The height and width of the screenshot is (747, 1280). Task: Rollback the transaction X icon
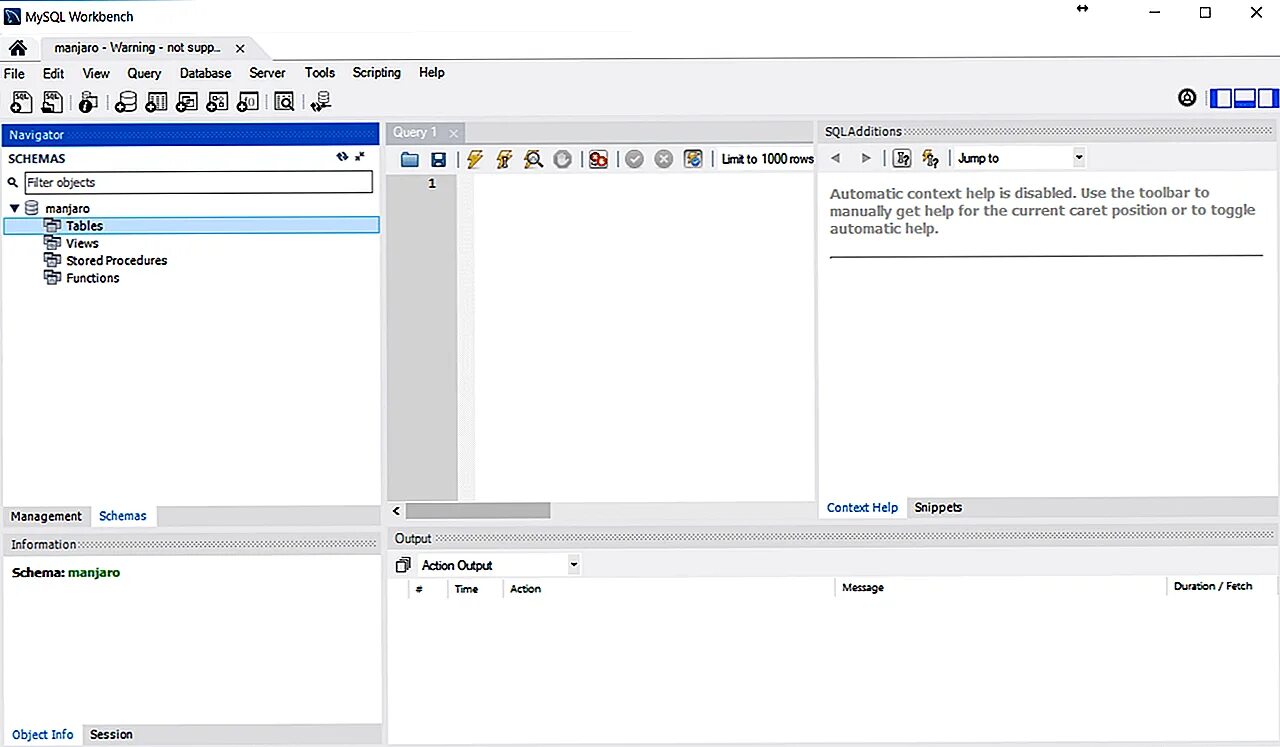(663, 159)
